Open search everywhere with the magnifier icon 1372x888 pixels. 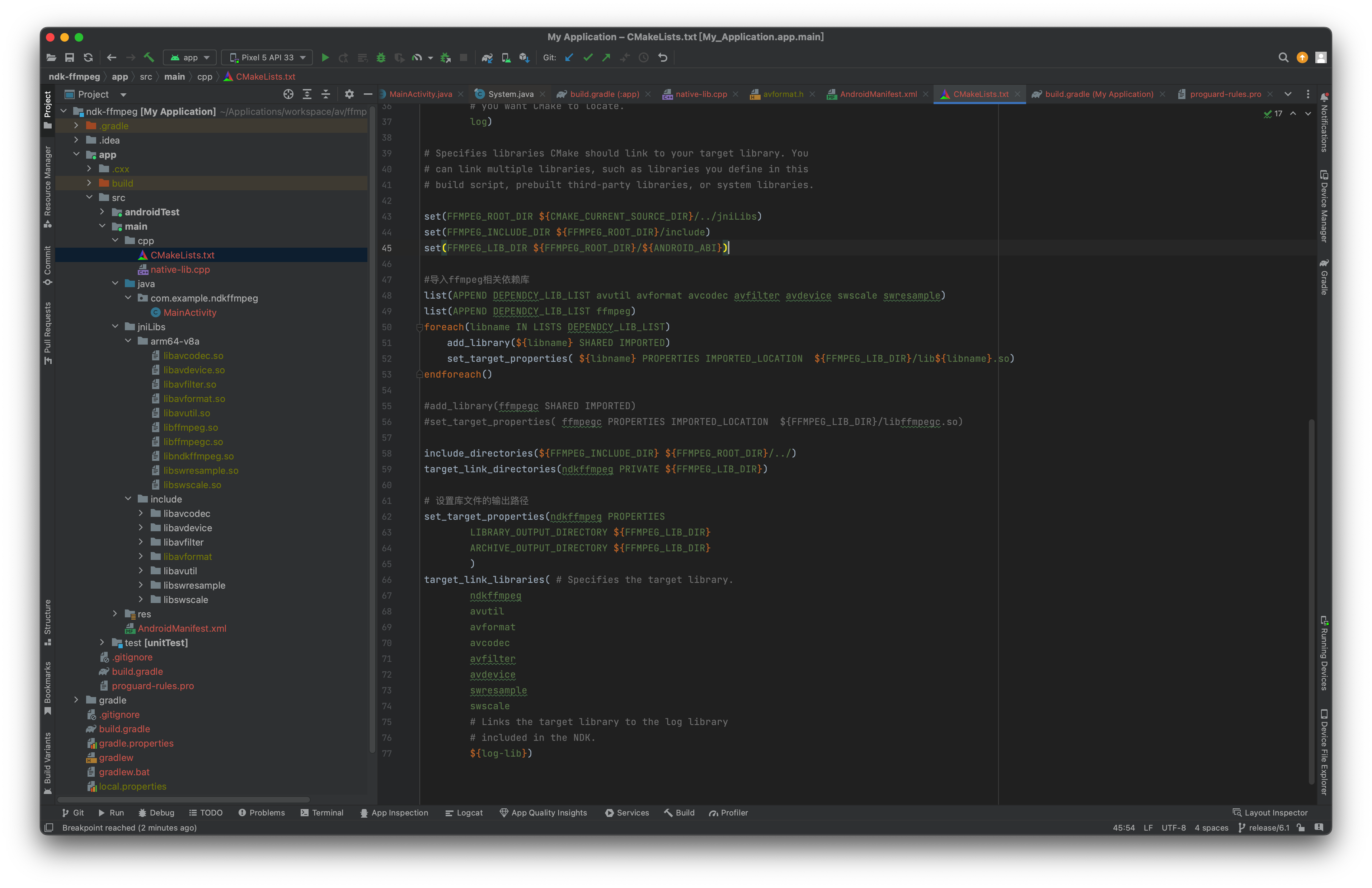(1284, 58)
